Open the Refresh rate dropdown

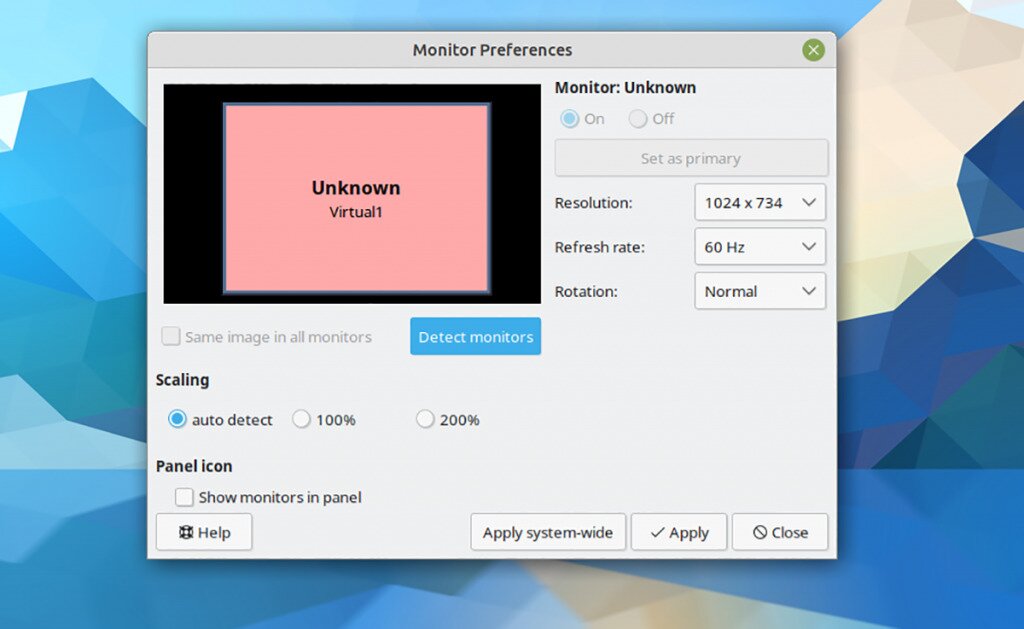[759, 247]
